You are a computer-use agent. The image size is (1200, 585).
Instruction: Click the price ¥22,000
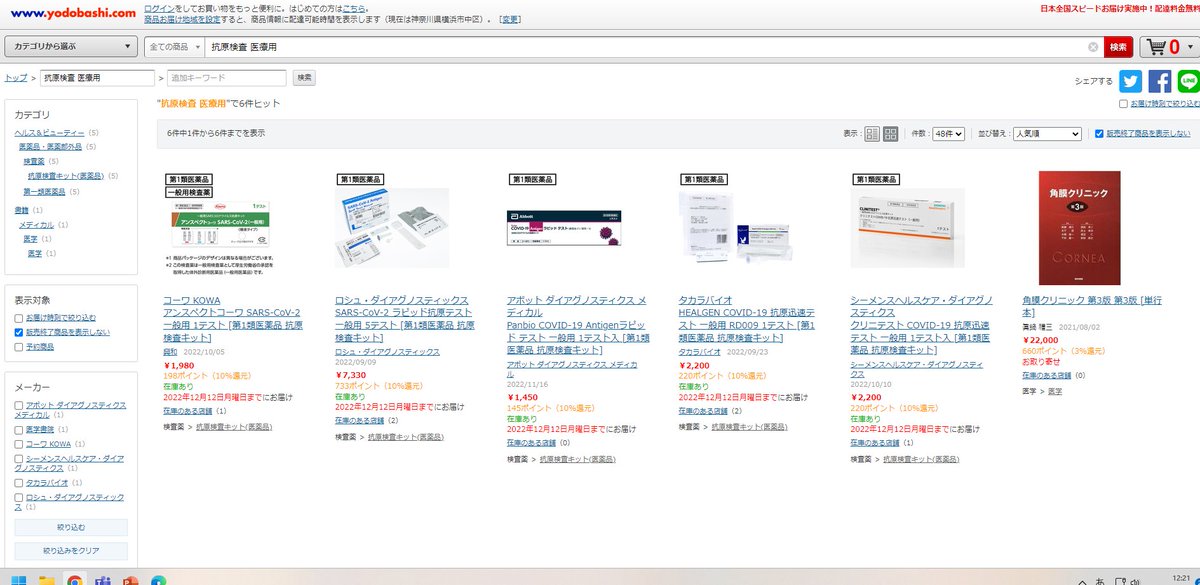tap(1040, 338)
